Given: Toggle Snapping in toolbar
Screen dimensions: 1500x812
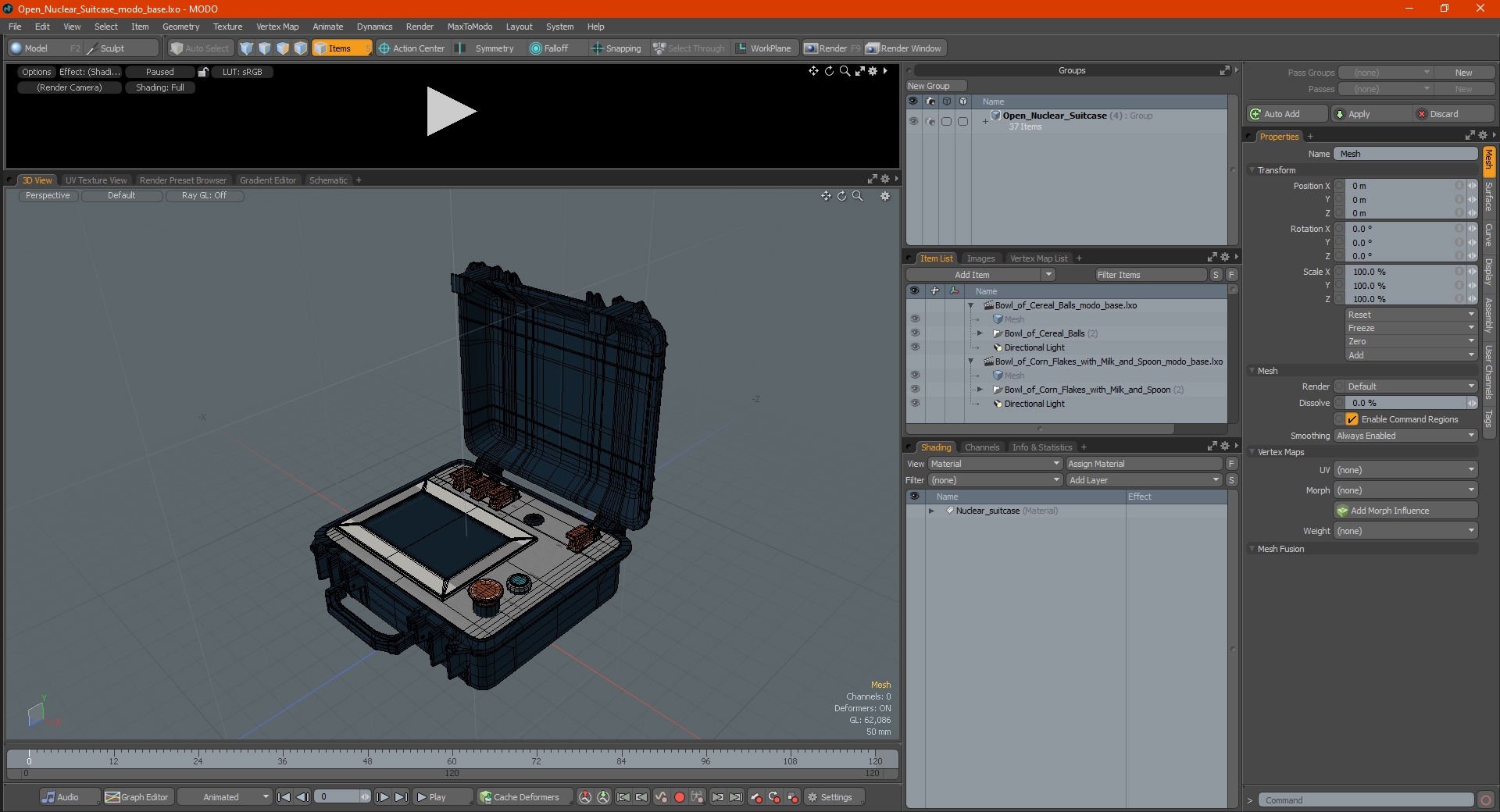Looking at the screenshot, I should tap(616, 48).
